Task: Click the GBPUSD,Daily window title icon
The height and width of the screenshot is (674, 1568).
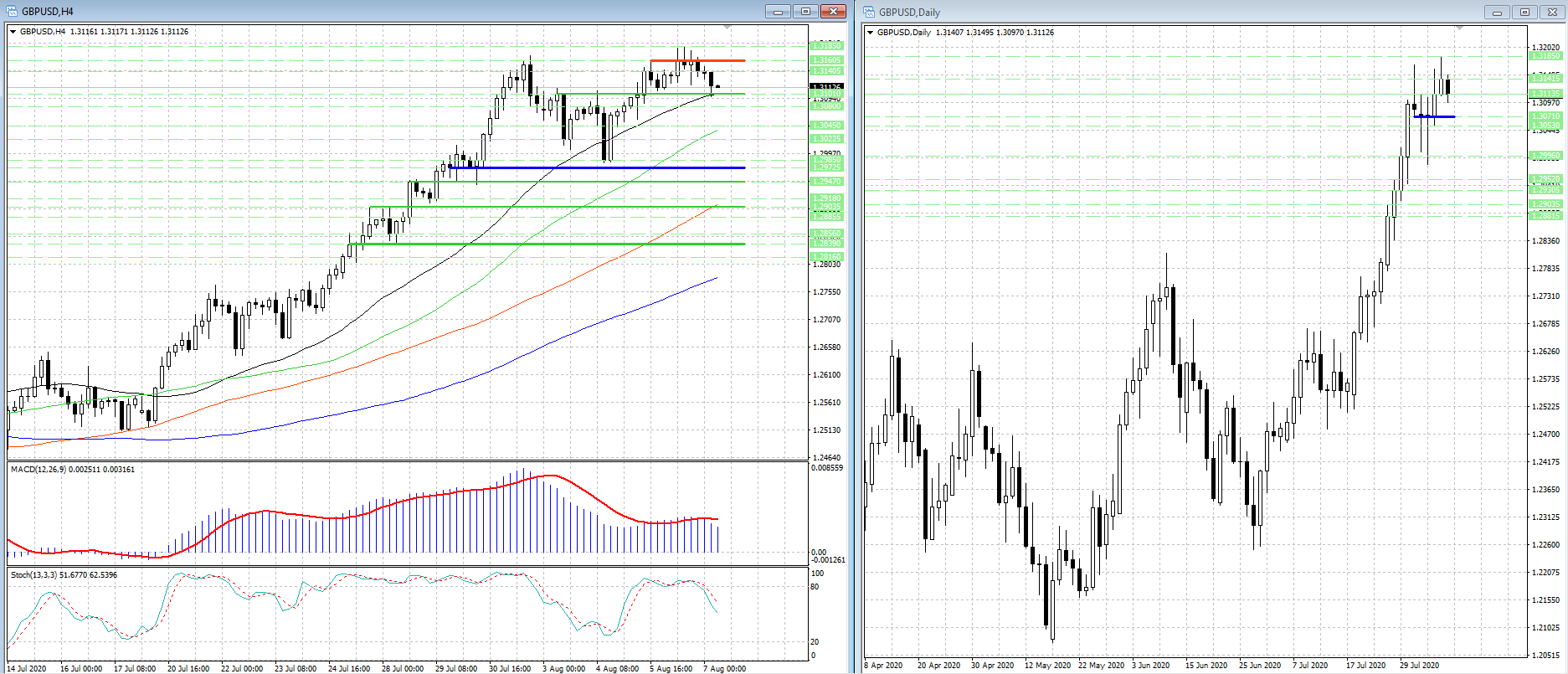Action: click(x=870, y=13)
